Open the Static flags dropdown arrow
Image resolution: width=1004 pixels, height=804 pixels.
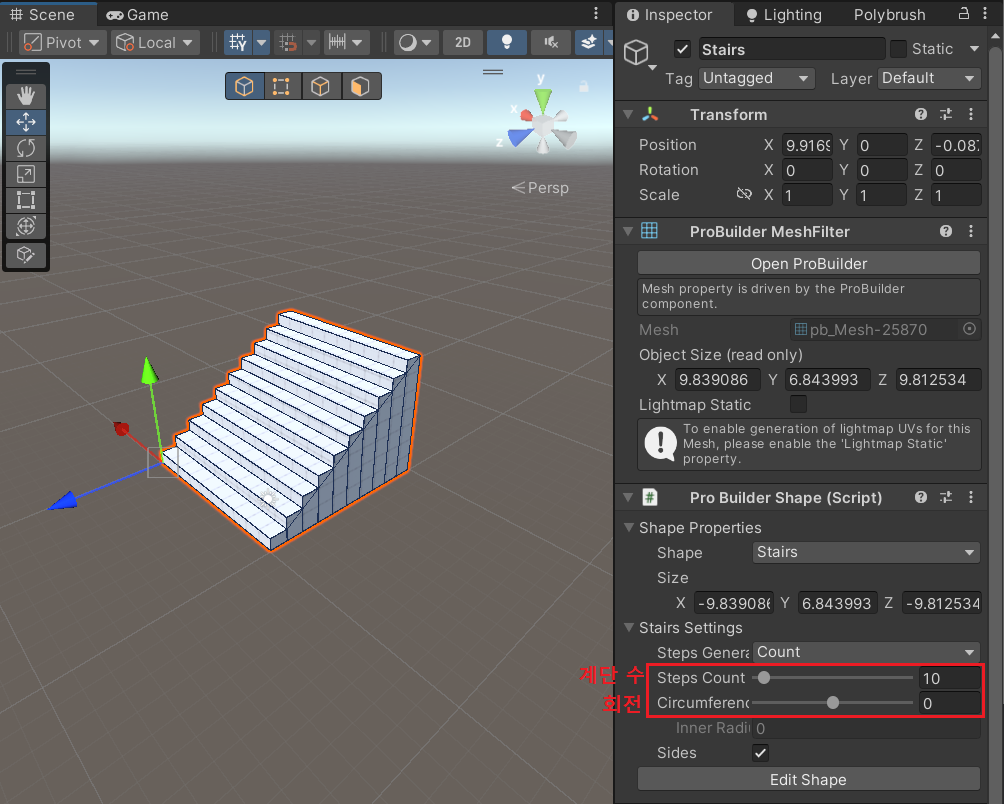click(974, 49)
